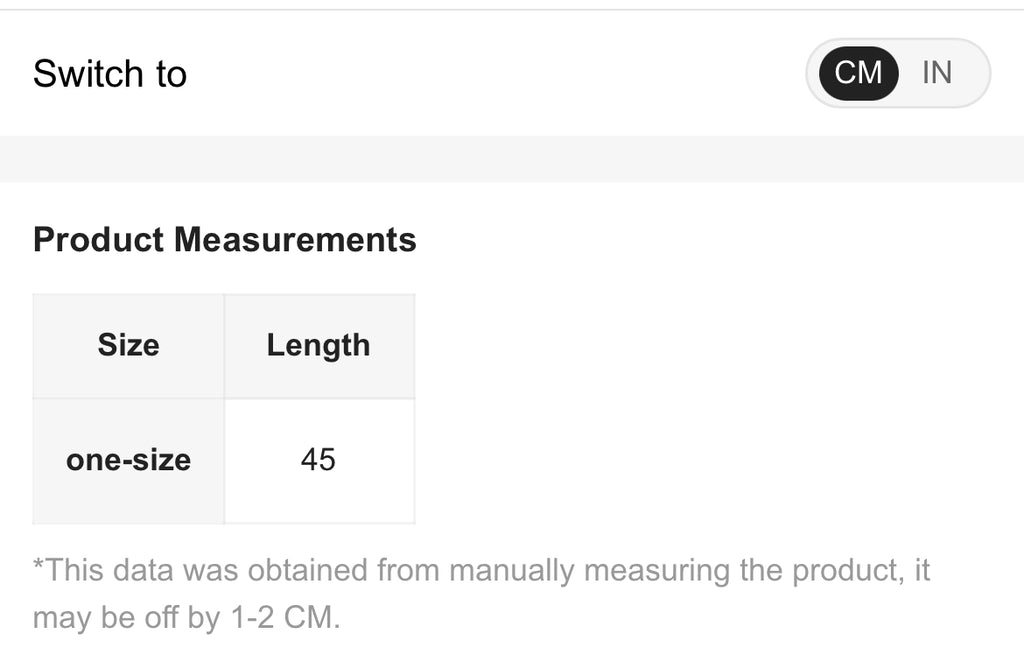The width and height of the screenshot is (1024, 669).
Task: Select the Size column header cell
Action: pyautogui.click(x=128, y=346)
